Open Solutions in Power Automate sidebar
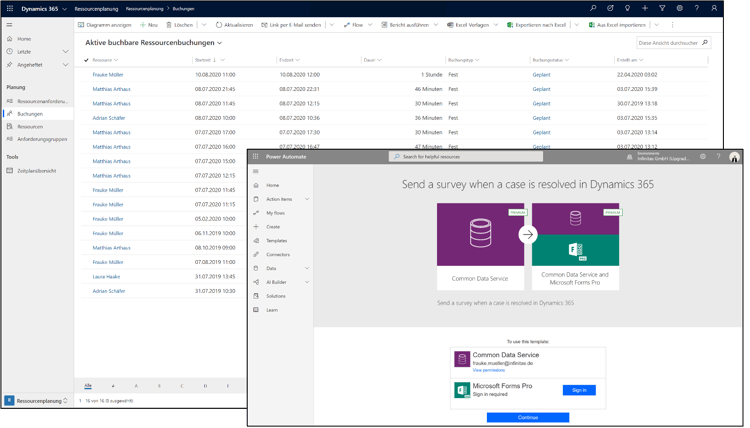This screenshot has width=750, height=428. click(x=276, y=296)
